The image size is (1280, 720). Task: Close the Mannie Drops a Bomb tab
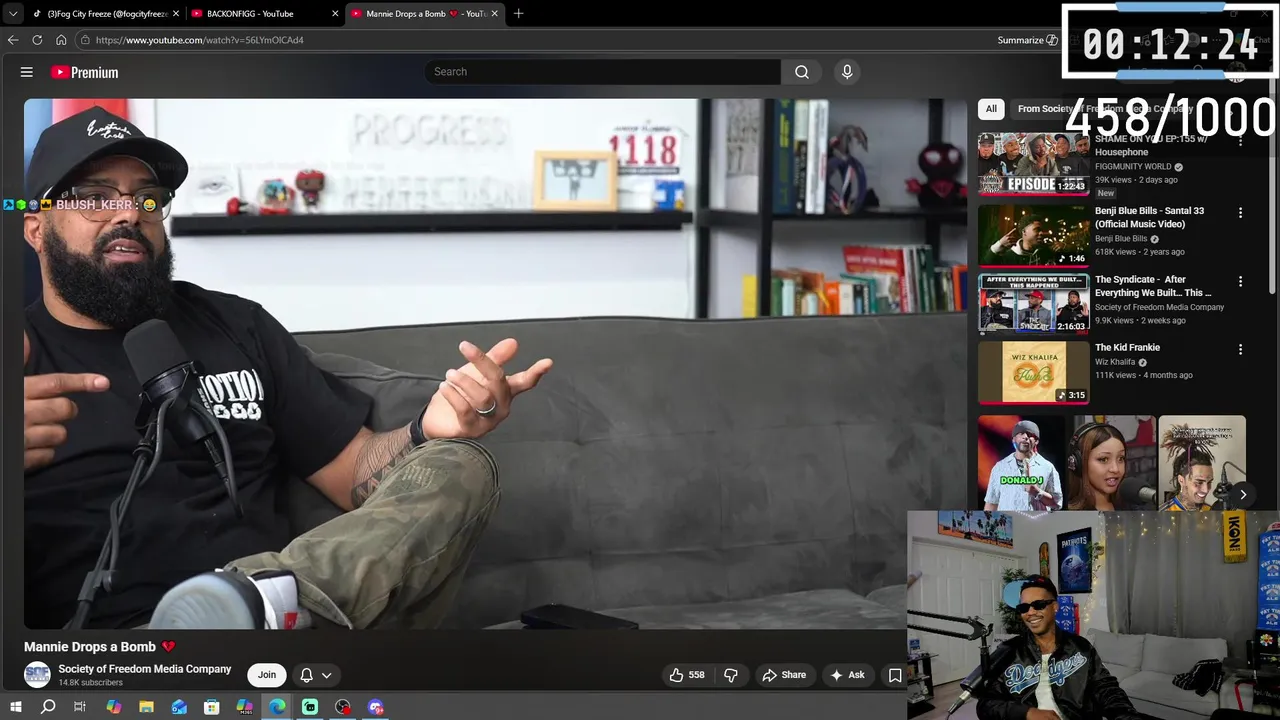(x=494, y=14)
